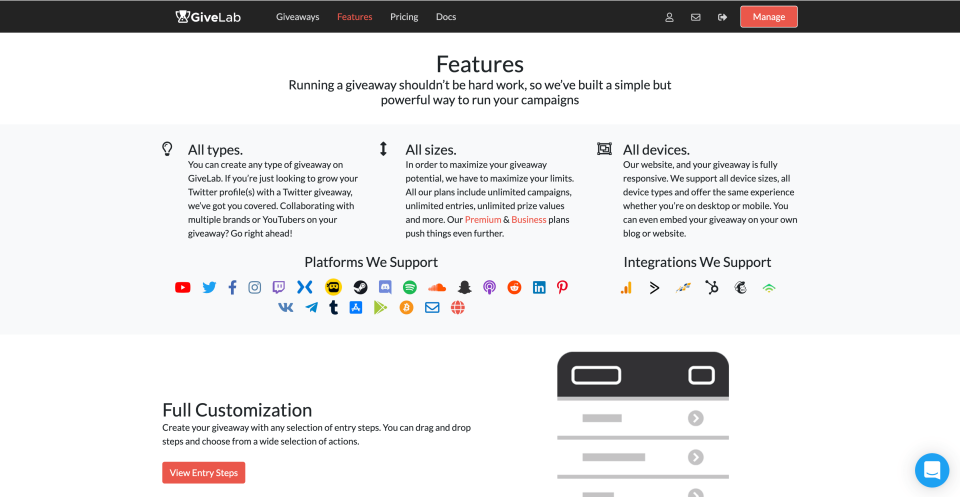Follow the Business plan link

(529, 220)
